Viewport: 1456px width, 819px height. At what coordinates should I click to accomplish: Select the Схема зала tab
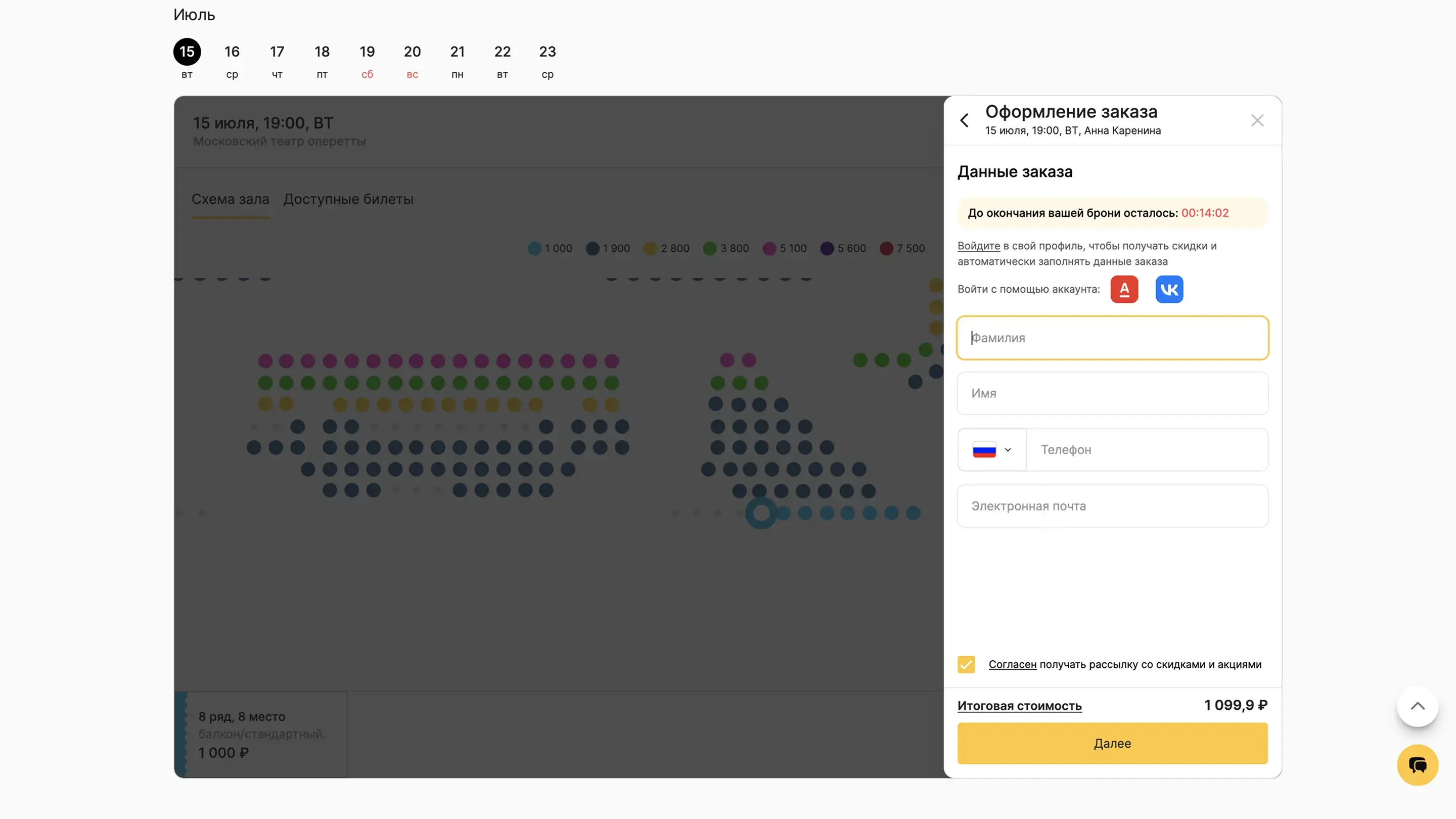(x=230, y=200)
